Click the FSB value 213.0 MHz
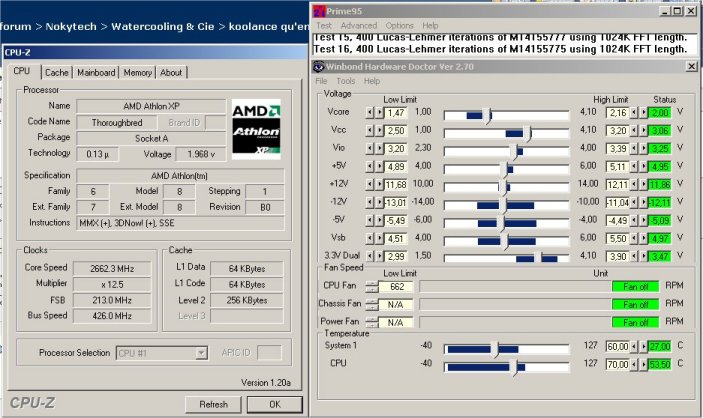 [x=112, y=300]
